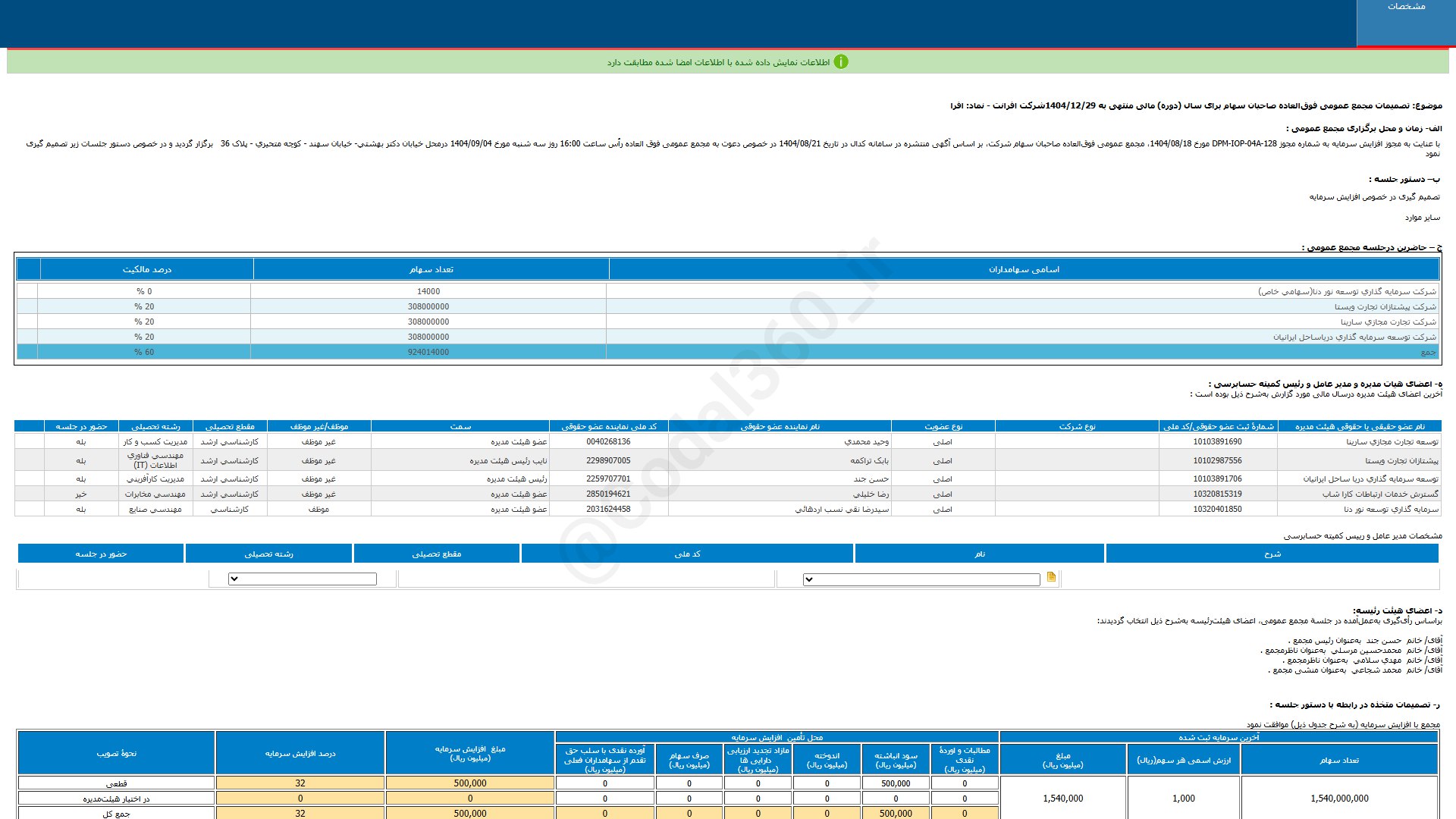Click the national ID 0040268136 cell
The width and height of the screenshot is (1456, 819).
click(x=608, y=441)
